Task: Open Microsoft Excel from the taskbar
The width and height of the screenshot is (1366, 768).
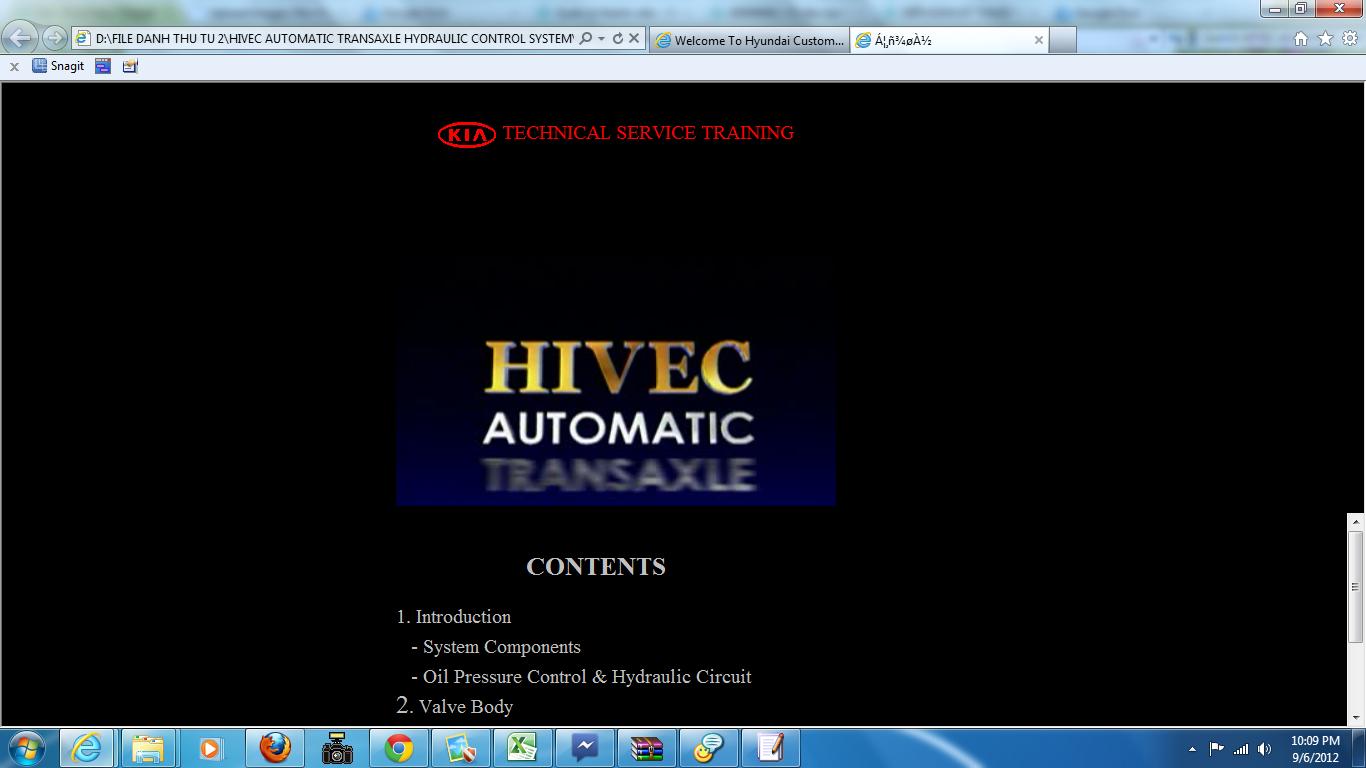Action: pos(523,748)
